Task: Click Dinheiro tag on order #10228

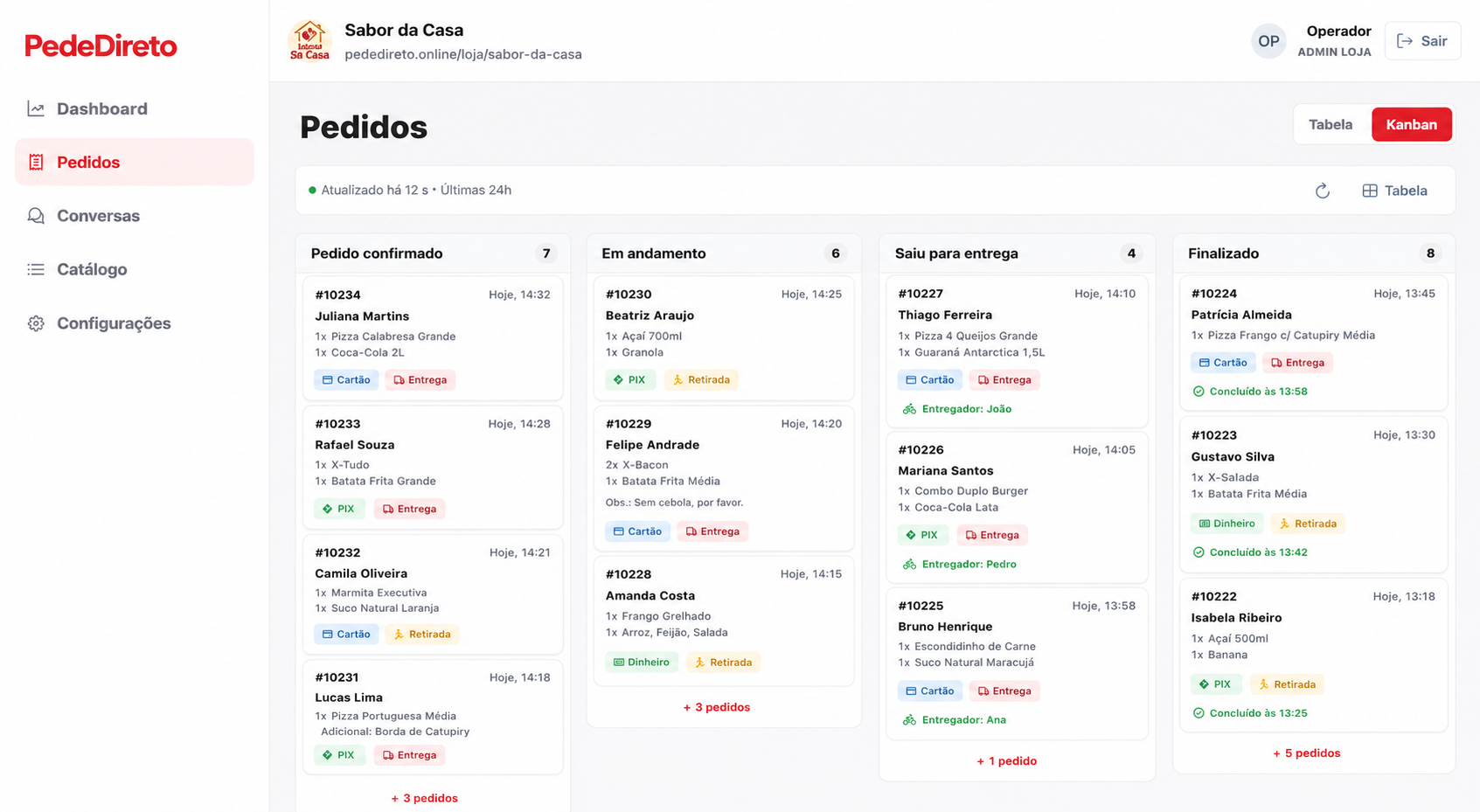Action: pyautogui.click(x=642, y=663)
